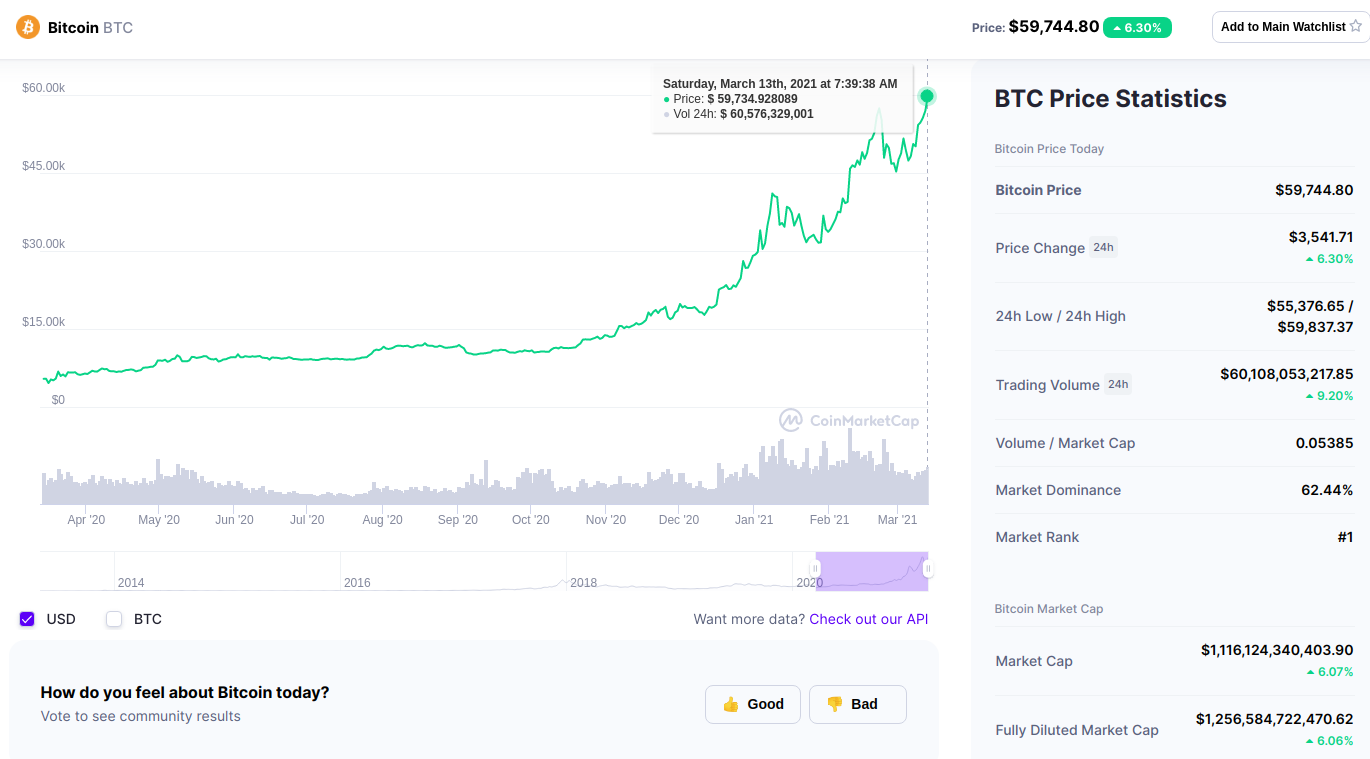Click the purple highlighted range in the timeline navigator
The height and width of the screenshot is (759, 1370).
click(870, 570)
